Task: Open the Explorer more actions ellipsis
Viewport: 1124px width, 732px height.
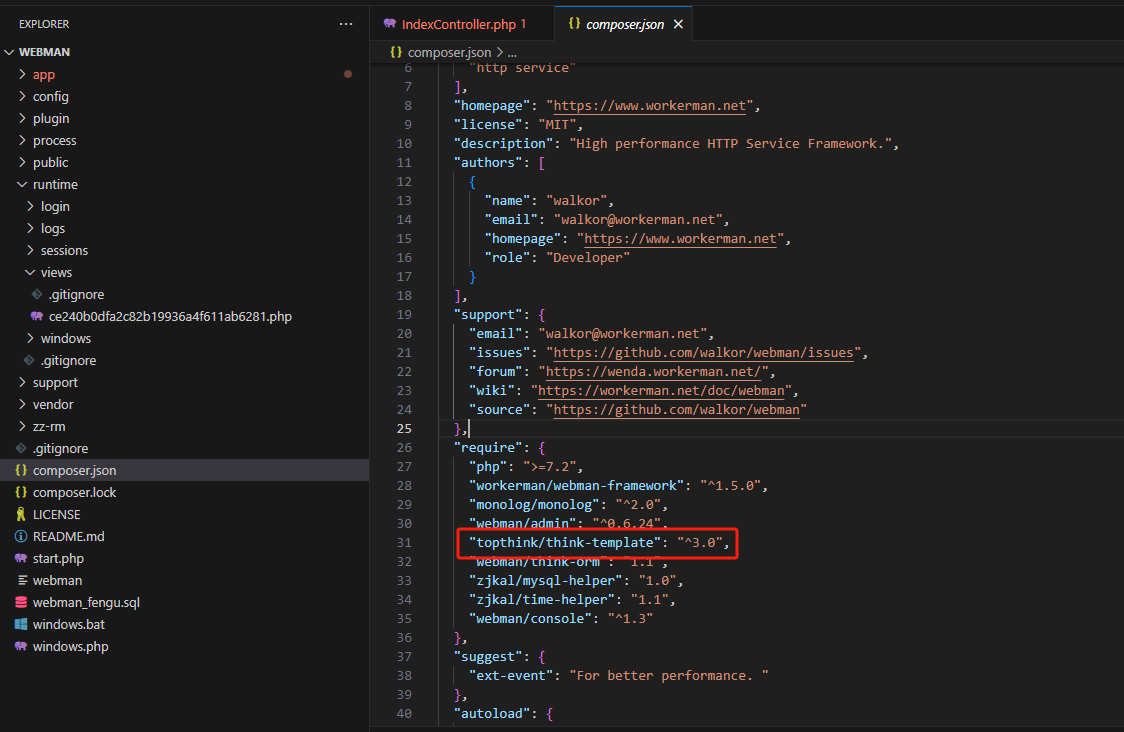Action: [346, 24]
